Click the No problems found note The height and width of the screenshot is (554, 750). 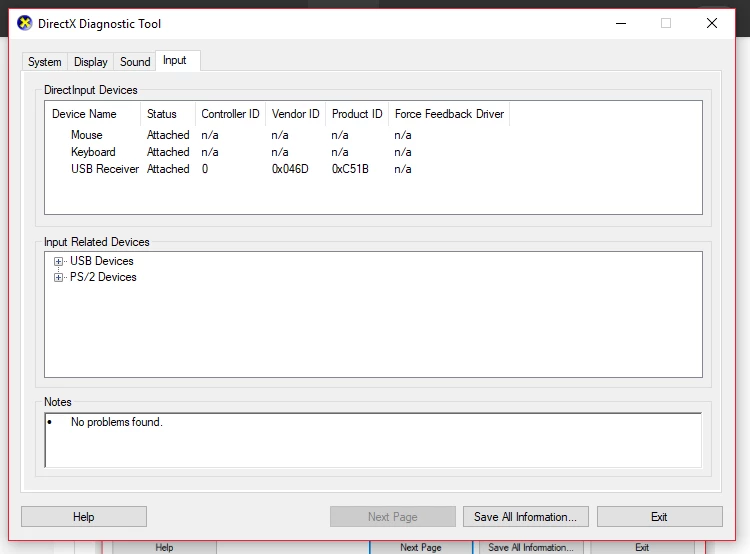click(x=117, y=422)
